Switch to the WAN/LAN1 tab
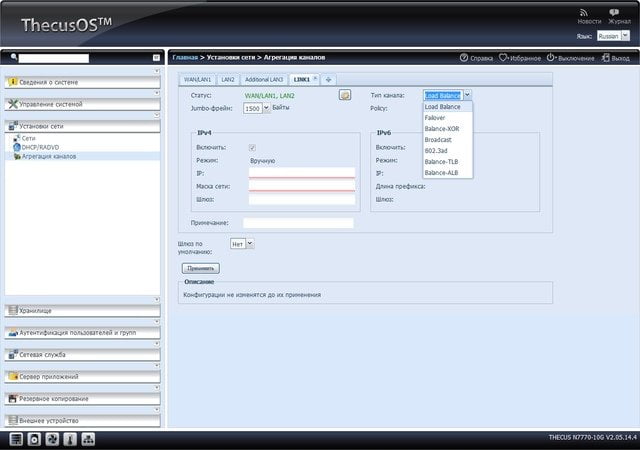Screen dimensions: 640x450 click(198, 80)
